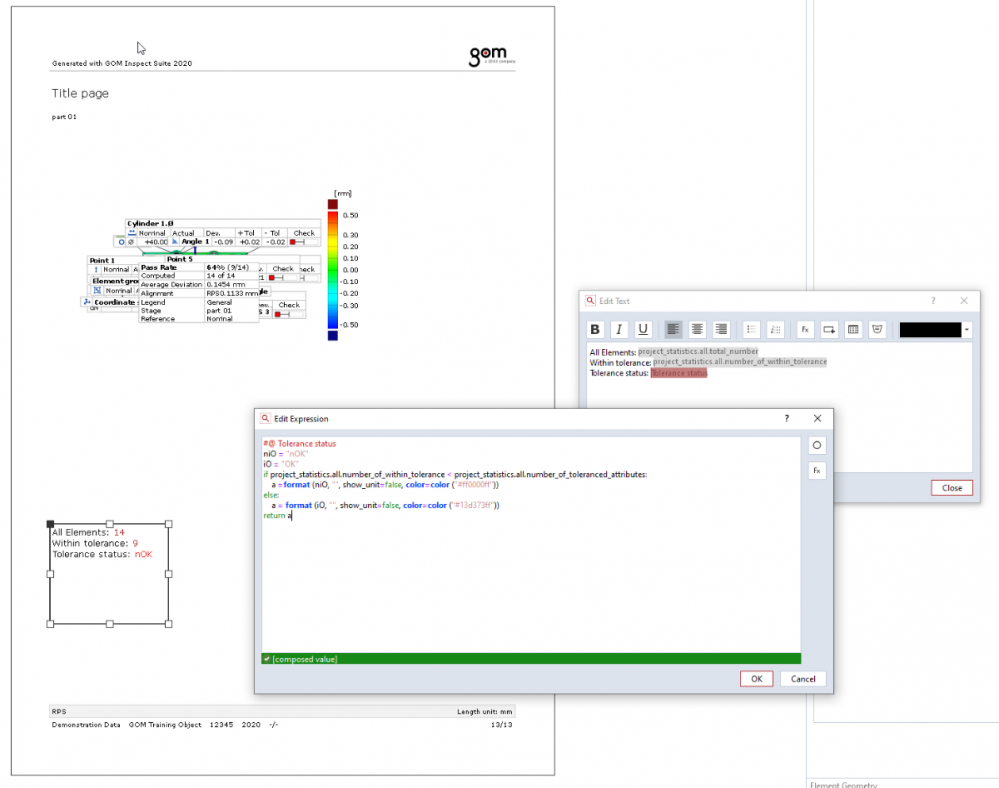999x788 pixels.
Task: Cancel the Edit Expression dialog
Action: (803, 679)
